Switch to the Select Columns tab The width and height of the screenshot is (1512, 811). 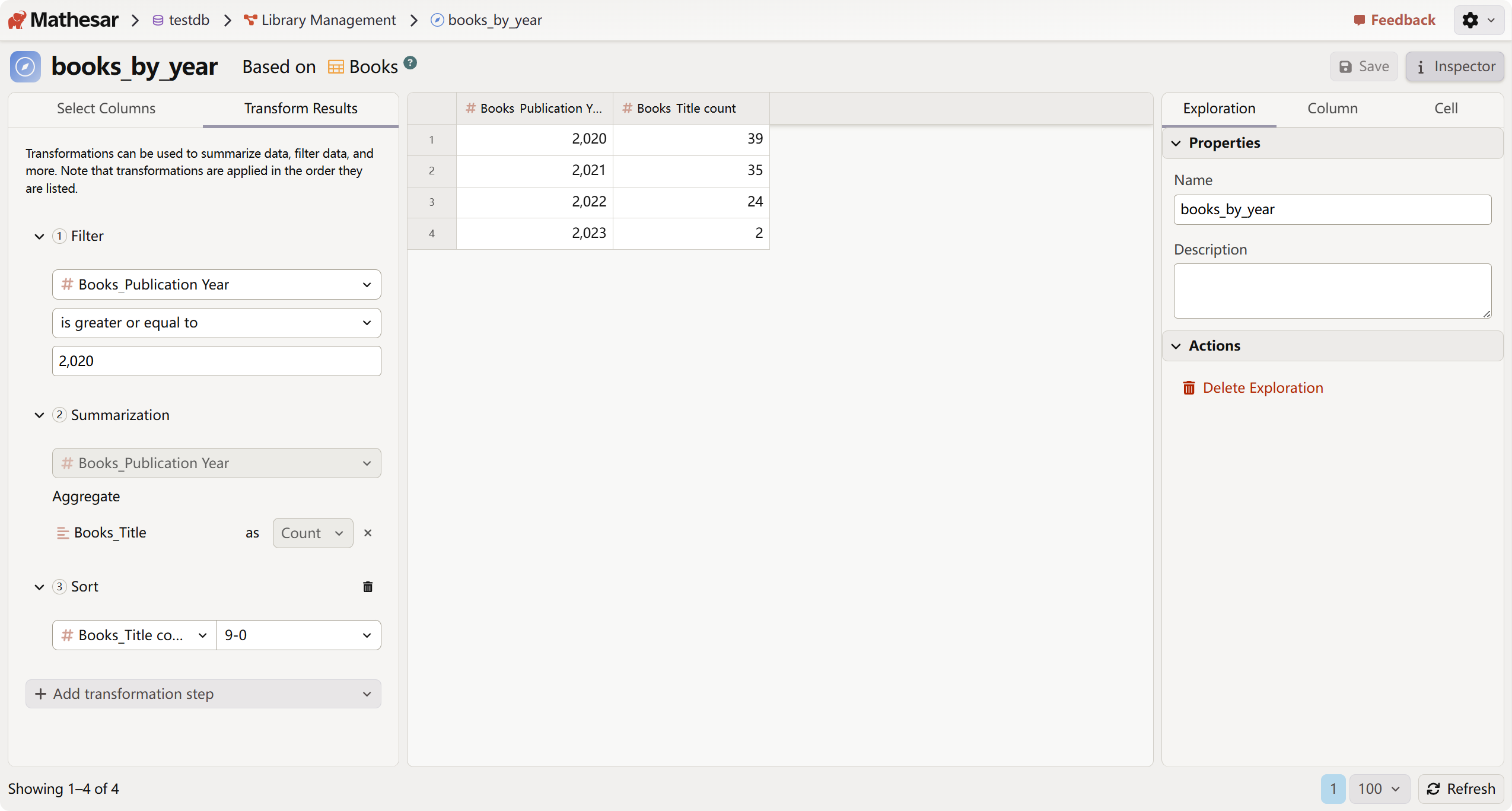[x=106, y=109]
